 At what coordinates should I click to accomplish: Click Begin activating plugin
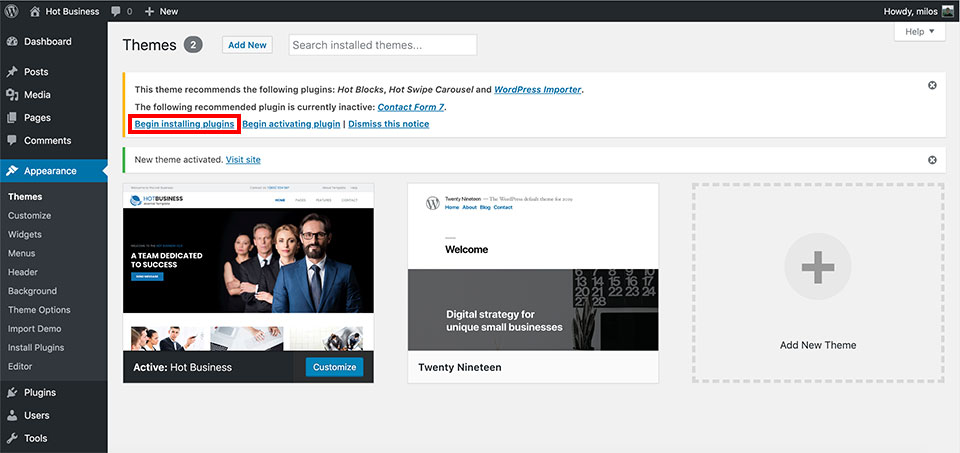[291, 124]
